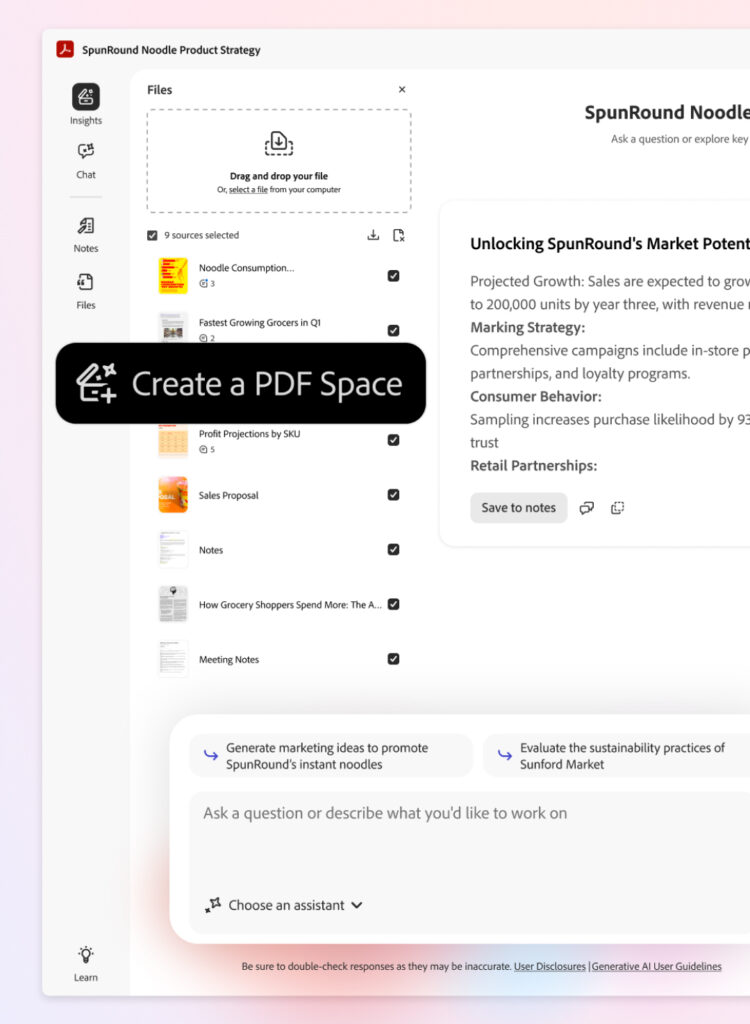This screenshot has height=1024, width=750.
Task: Close the Files panel
Action: point(402,90)
